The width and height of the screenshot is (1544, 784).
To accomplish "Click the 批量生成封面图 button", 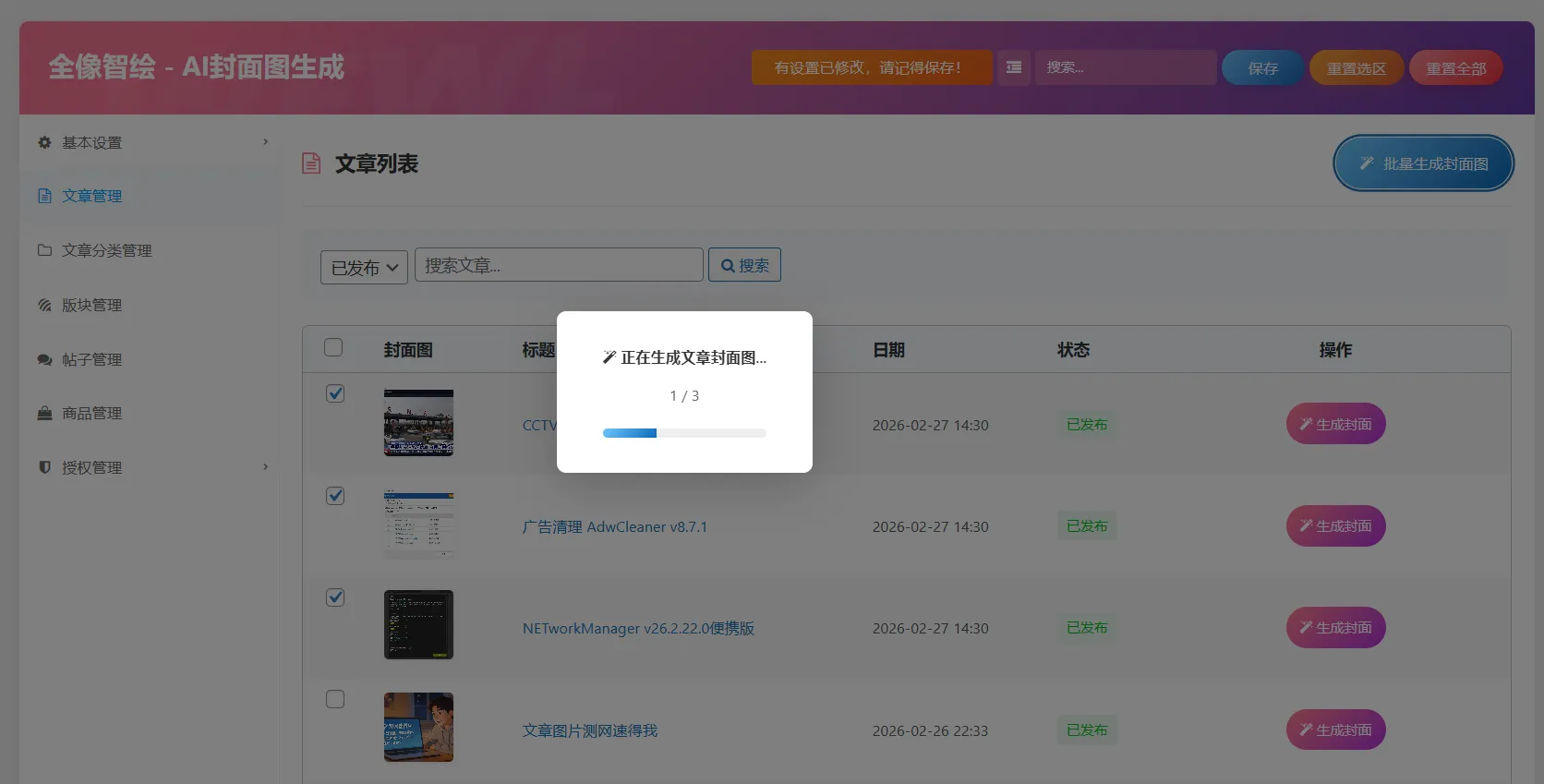I will (x=1423, y=163).
